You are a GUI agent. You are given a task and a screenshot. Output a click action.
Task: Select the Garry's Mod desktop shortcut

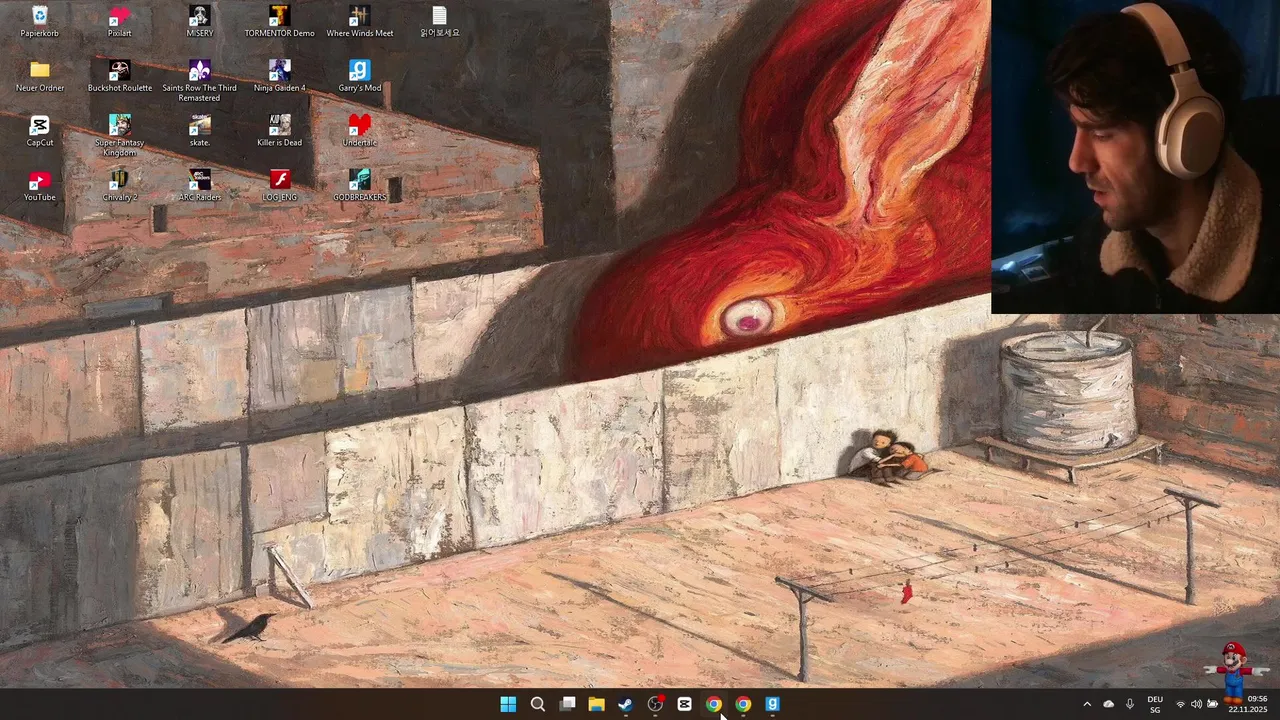pos(359,76)
